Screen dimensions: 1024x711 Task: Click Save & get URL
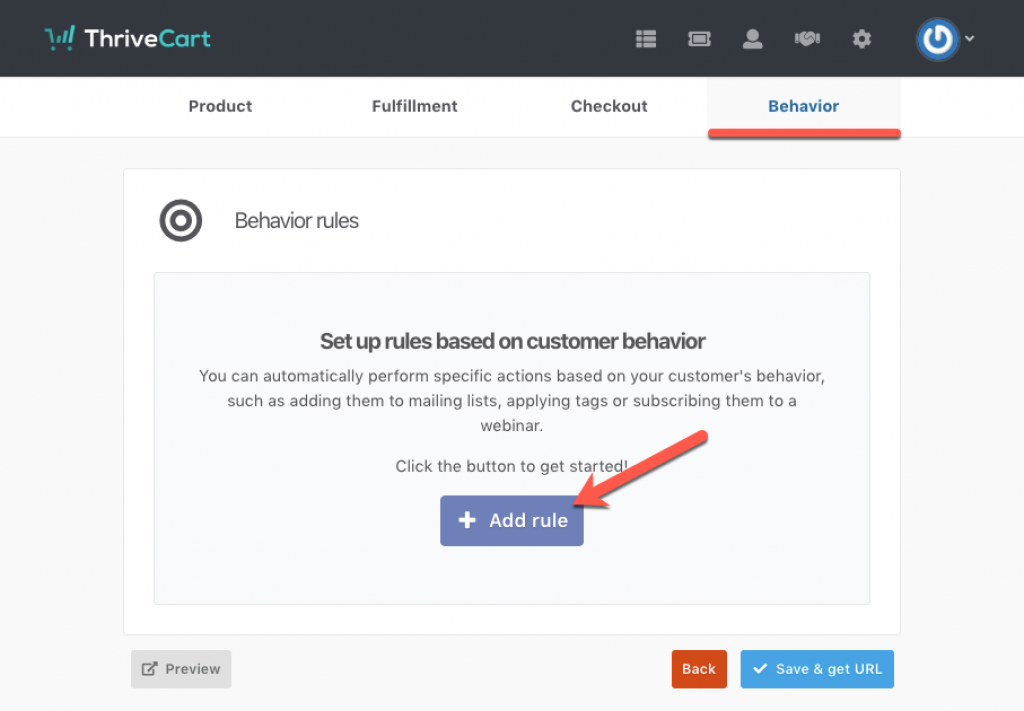pos(817,669)
